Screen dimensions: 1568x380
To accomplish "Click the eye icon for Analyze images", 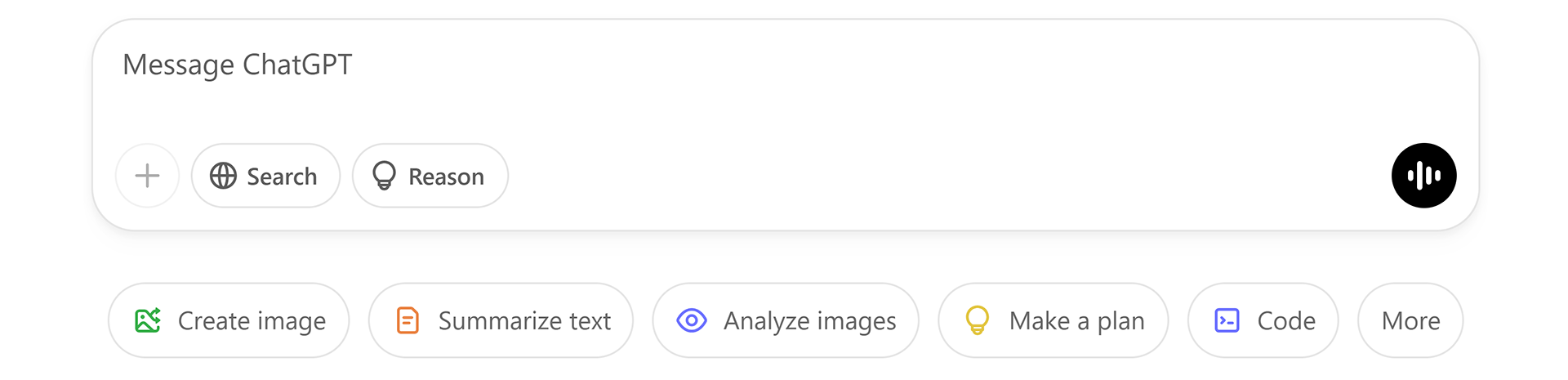I will [x=692, y=320].
